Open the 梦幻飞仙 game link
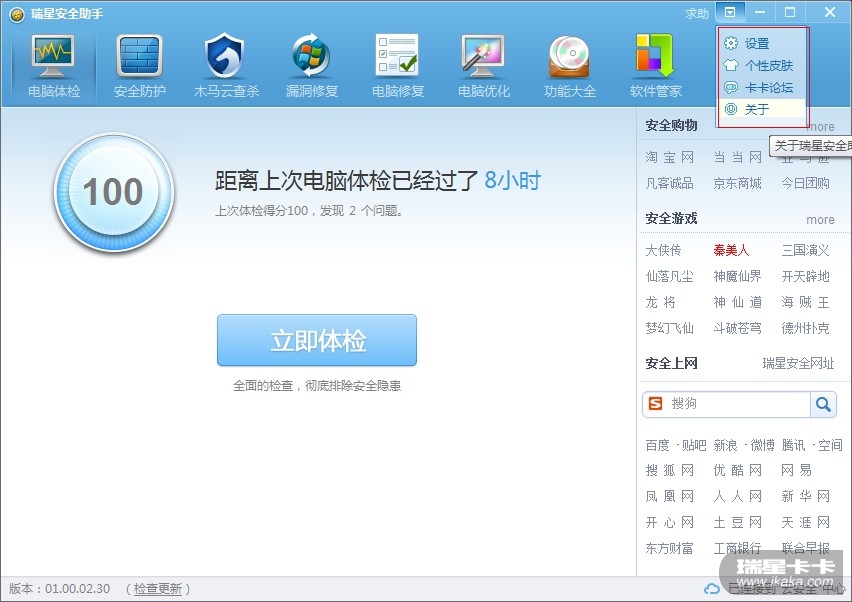The image size is (852, 602). 669,328
